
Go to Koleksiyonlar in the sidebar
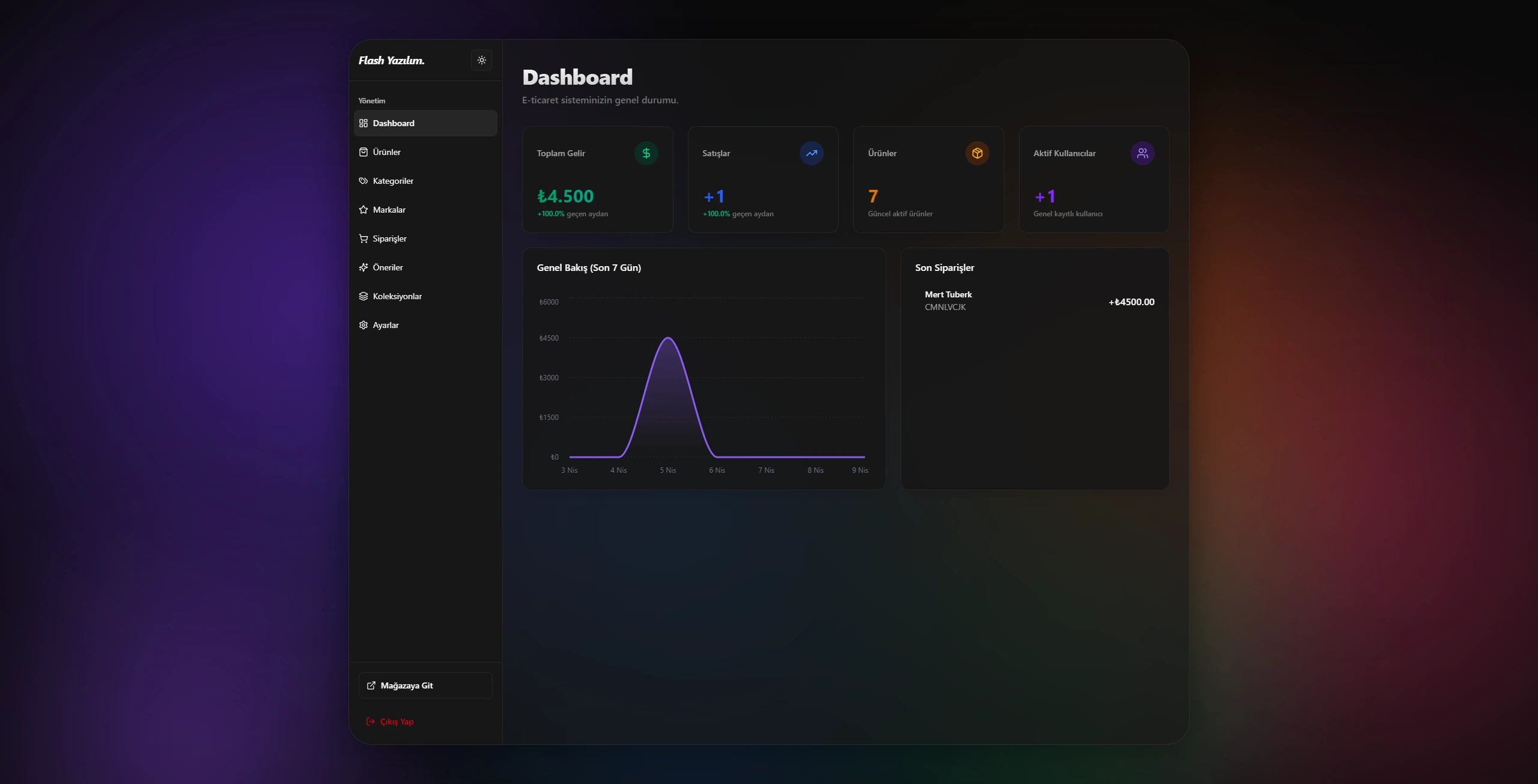[x=397, y=296]
